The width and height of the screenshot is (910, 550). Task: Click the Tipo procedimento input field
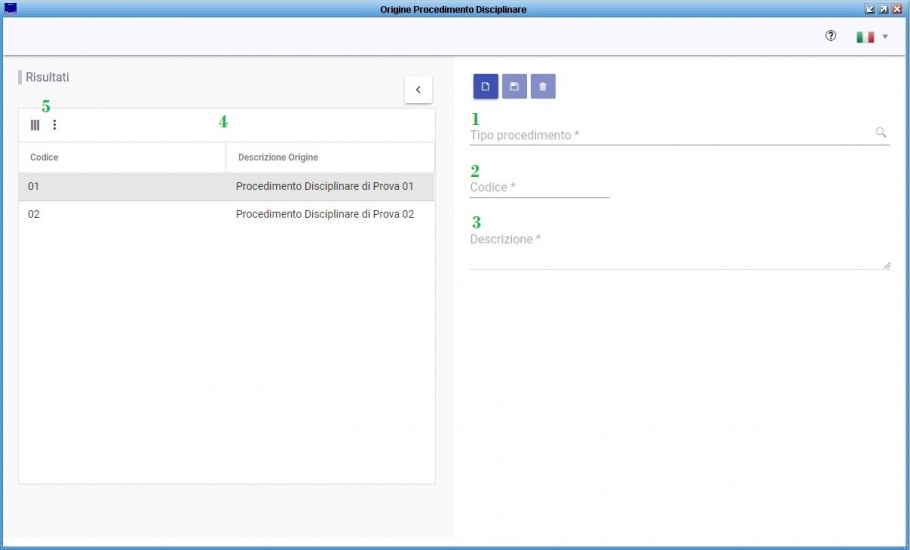tap(671, 135)
